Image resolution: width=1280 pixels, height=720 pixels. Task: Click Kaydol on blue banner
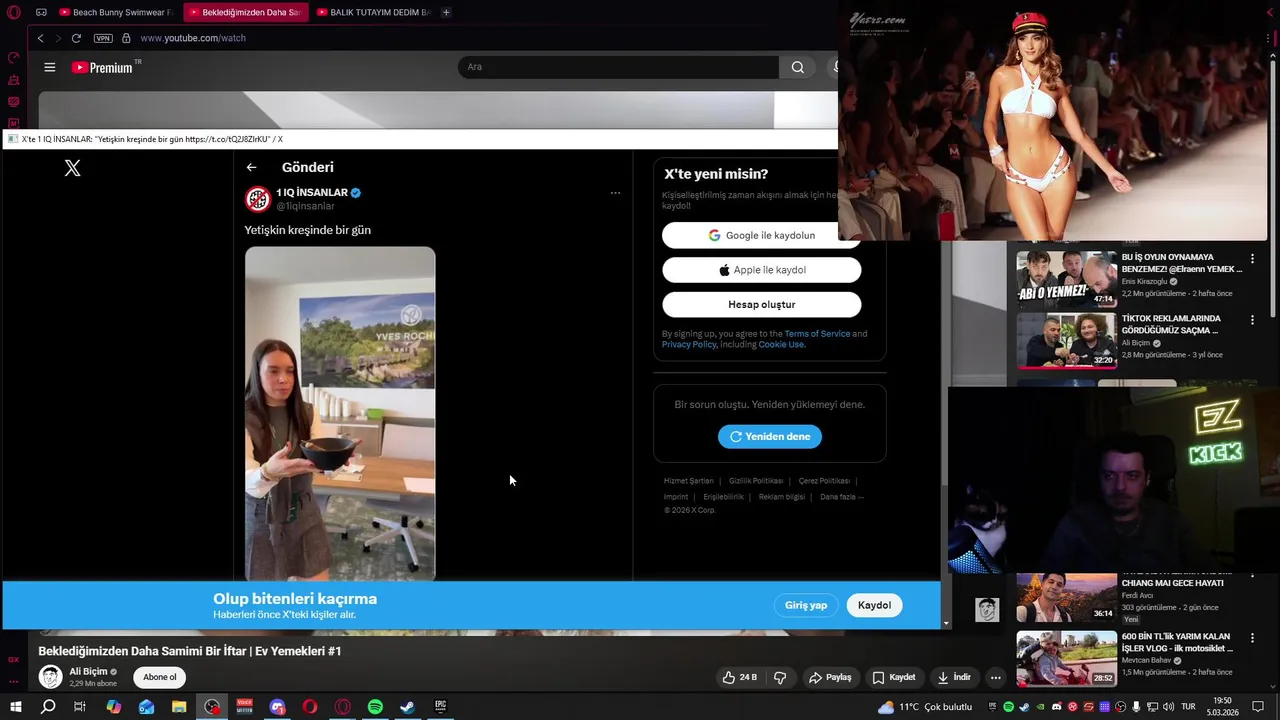pos(874,605)
